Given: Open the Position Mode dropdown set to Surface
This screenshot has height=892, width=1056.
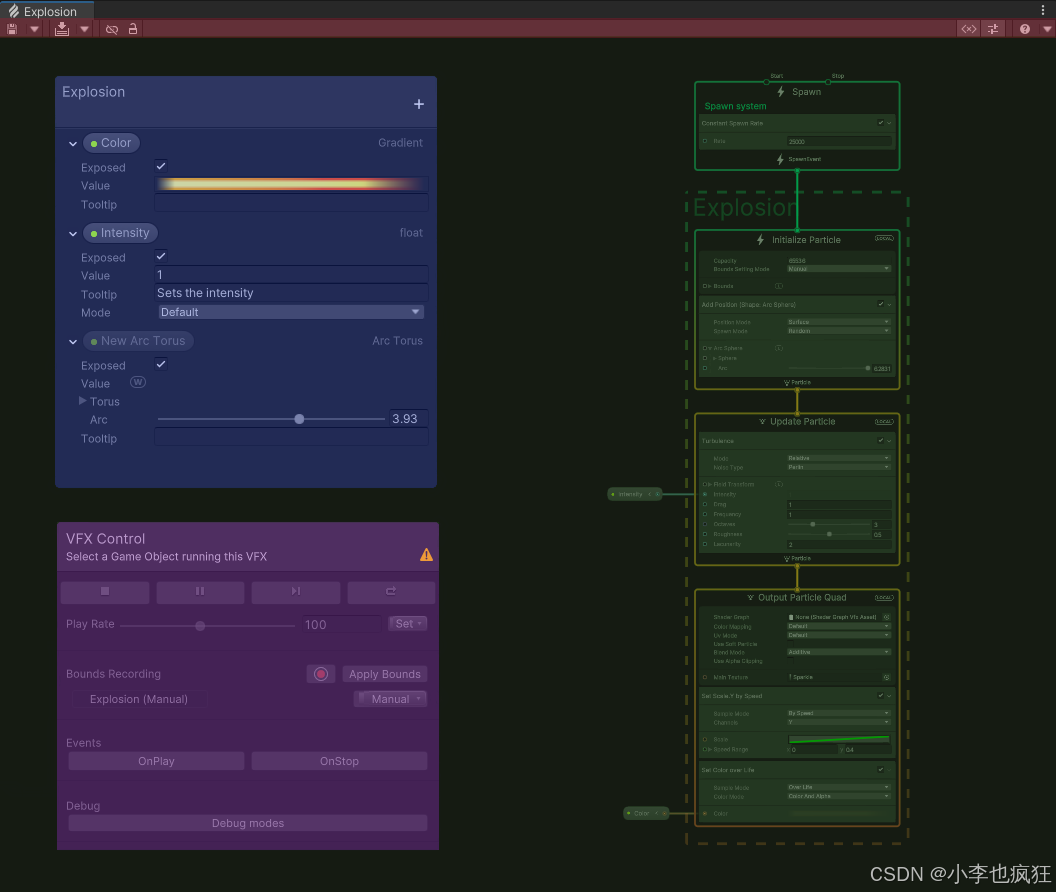Looking at the screenshot, I should [839, 322].
